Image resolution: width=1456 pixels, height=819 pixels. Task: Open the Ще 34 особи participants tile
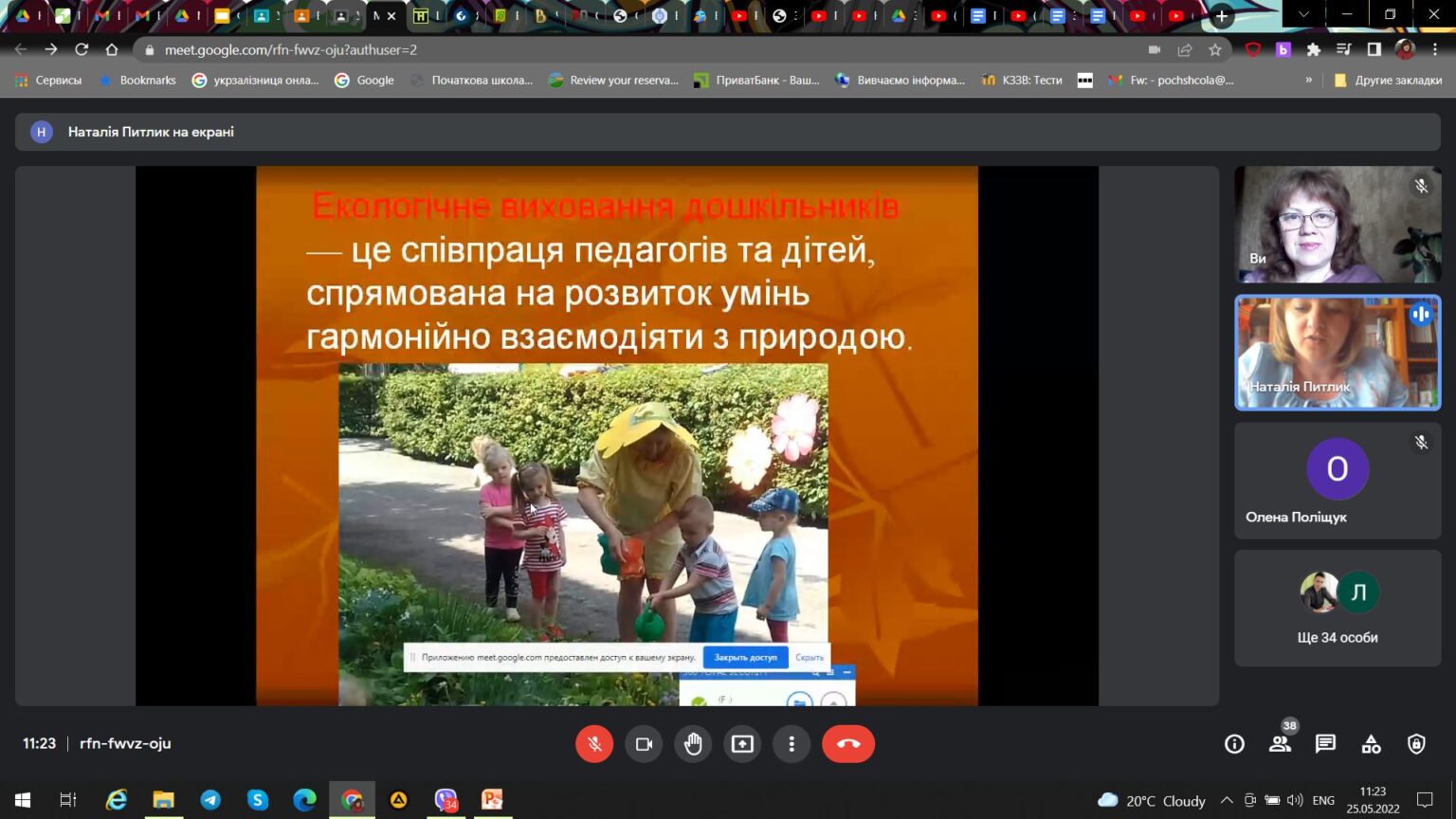click(1338, 609)
